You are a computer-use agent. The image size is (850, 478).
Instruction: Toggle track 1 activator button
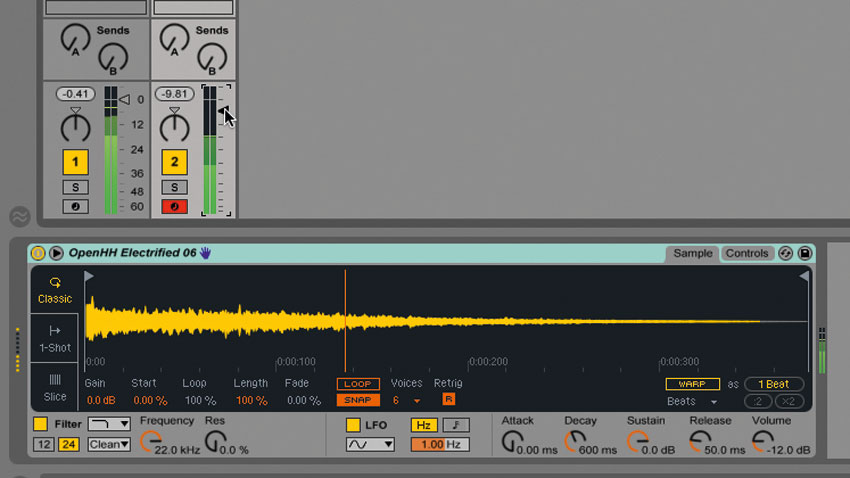(x=75, y=162)
